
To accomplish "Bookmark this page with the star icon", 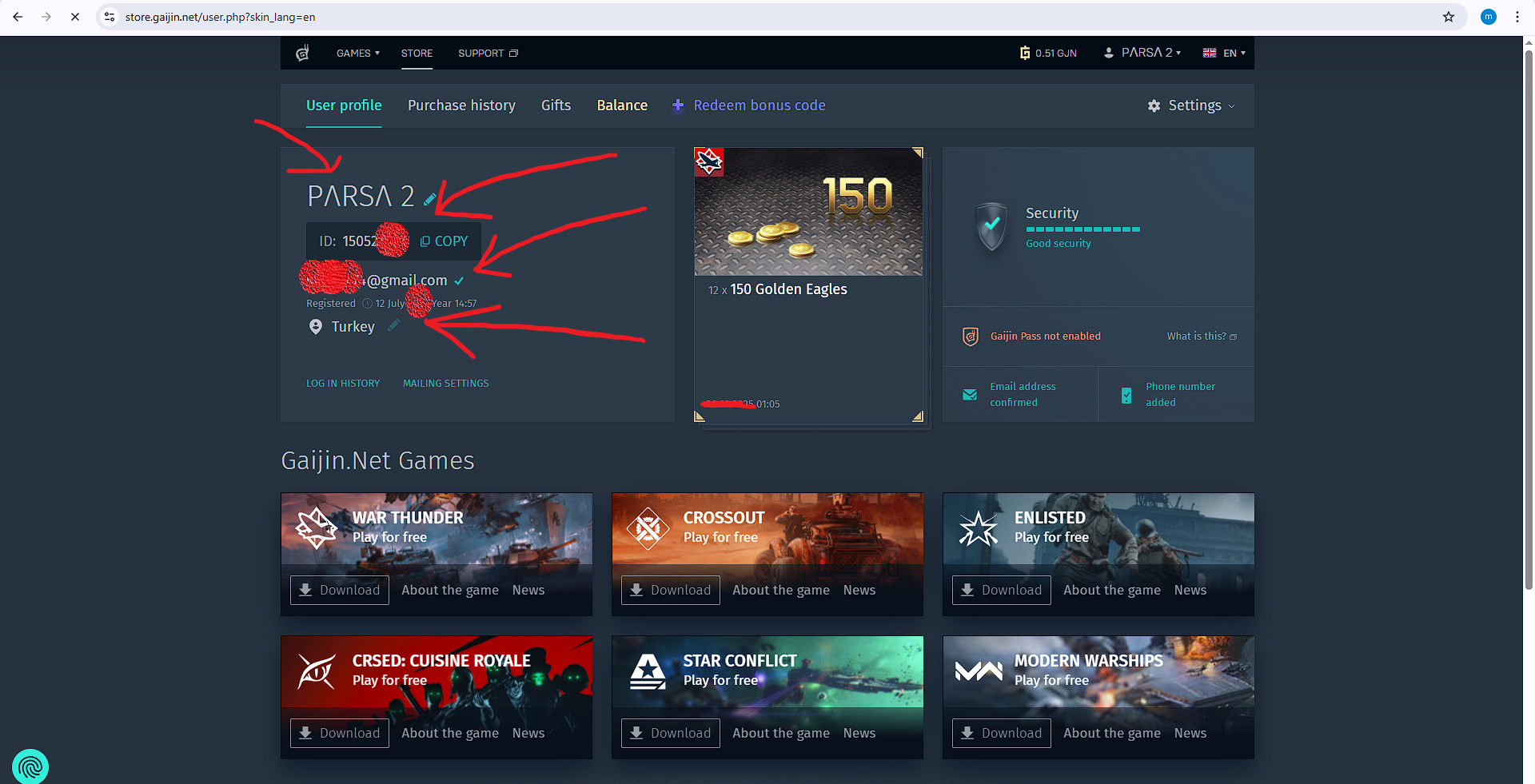I will 1448,17.
